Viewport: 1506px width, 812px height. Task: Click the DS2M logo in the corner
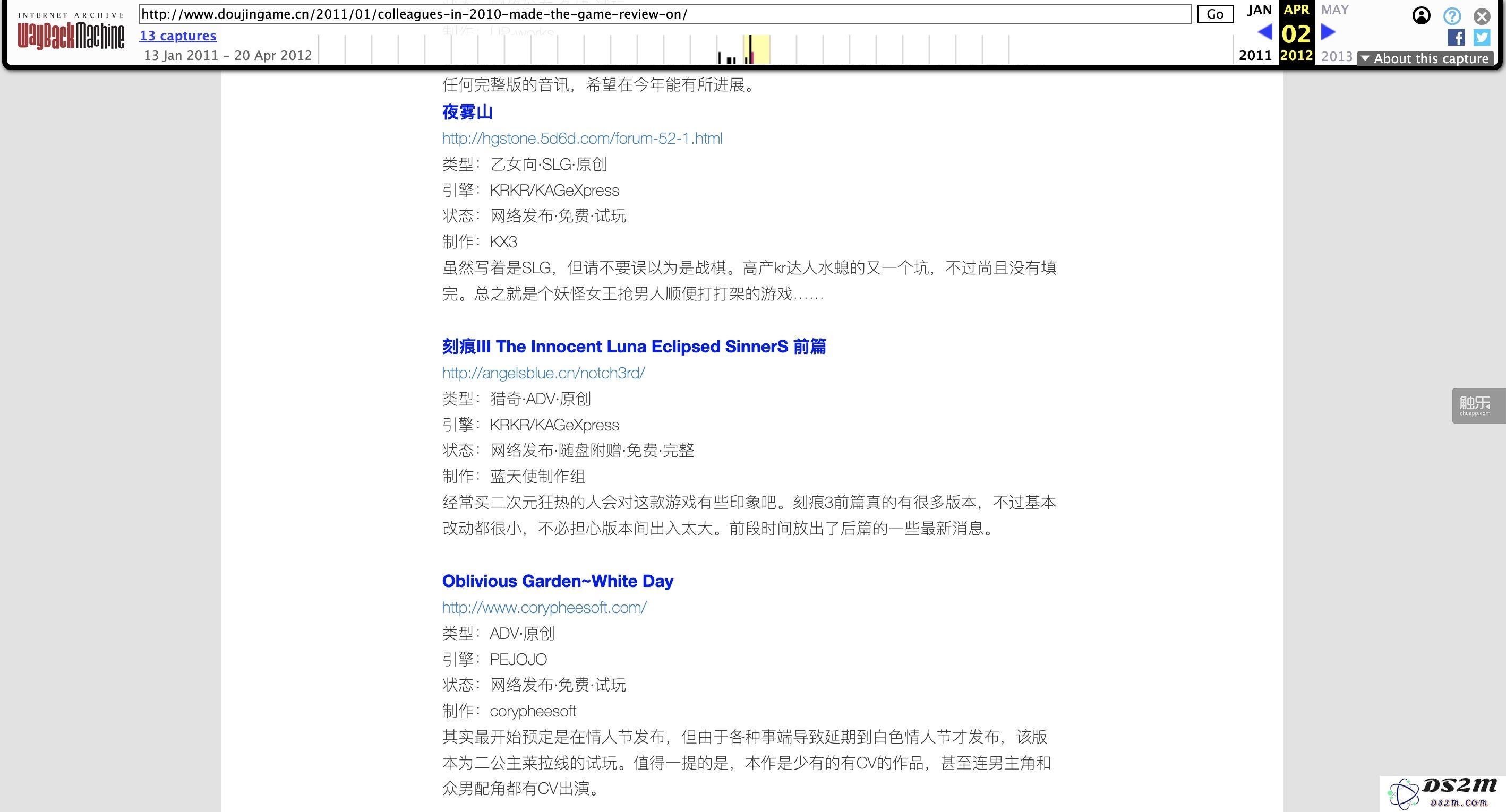1443,793
